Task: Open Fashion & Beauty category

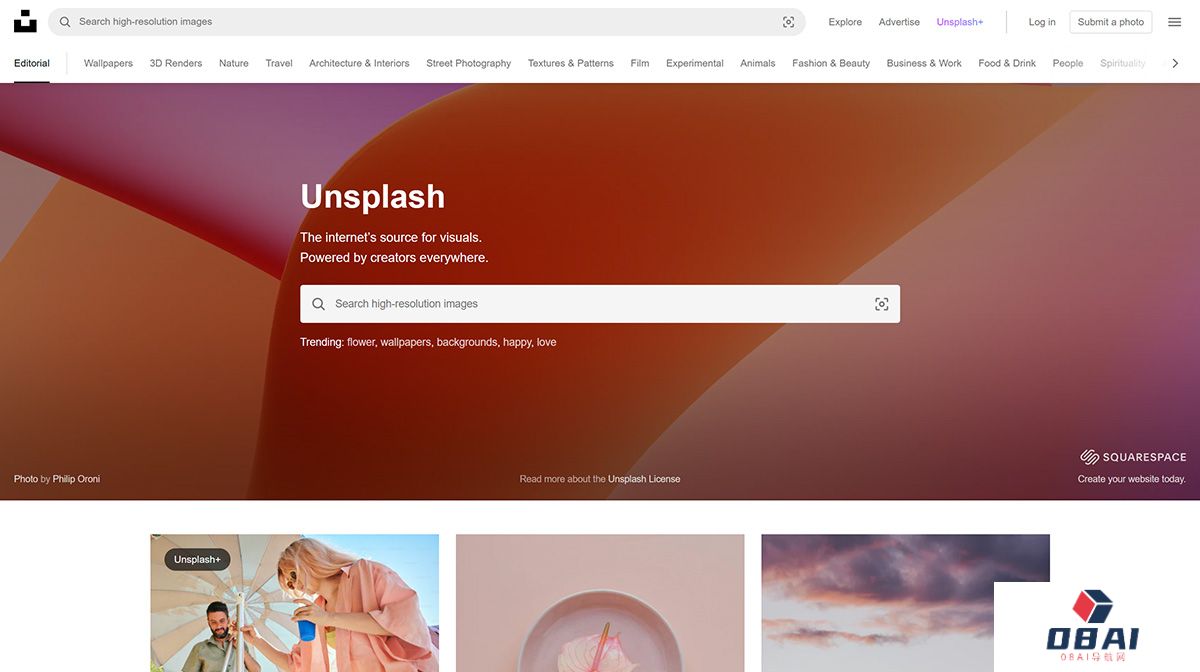Action: coord(831,63)
